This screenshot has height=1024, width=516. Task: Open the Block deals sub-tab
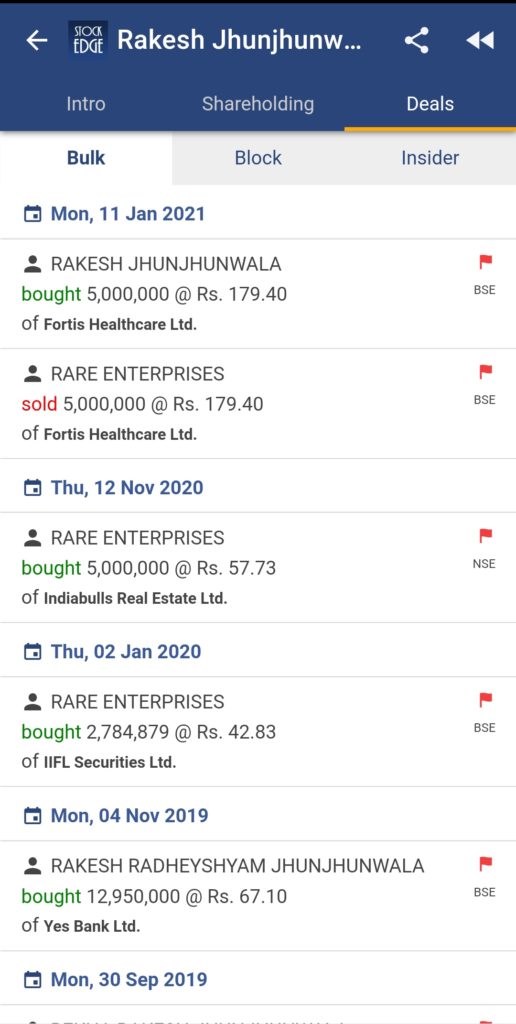point(258,158)
